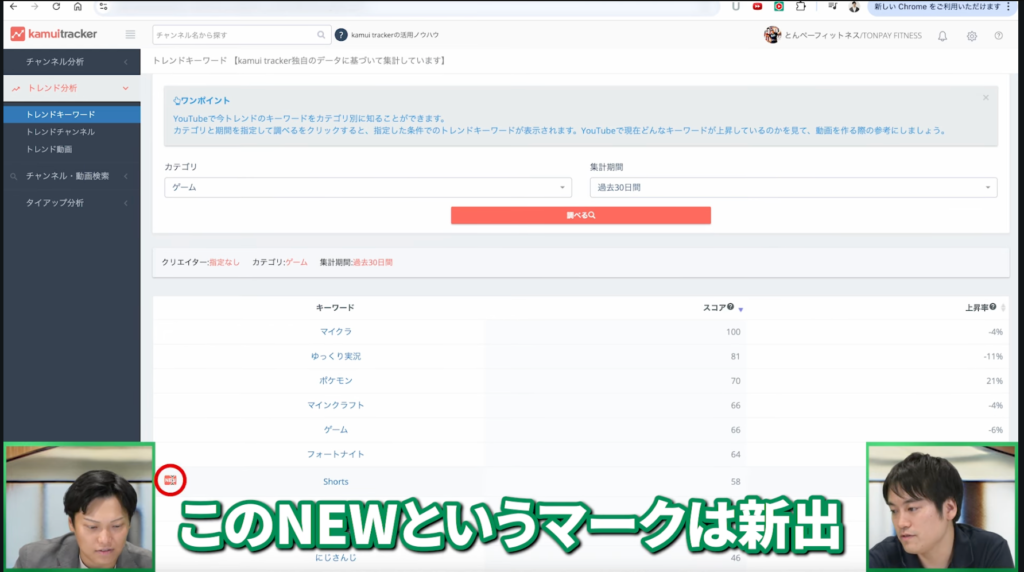Click the kamuitracker logo
Image resolution: width=1024 pixels, height=572 pixels.
coord(54,34)
